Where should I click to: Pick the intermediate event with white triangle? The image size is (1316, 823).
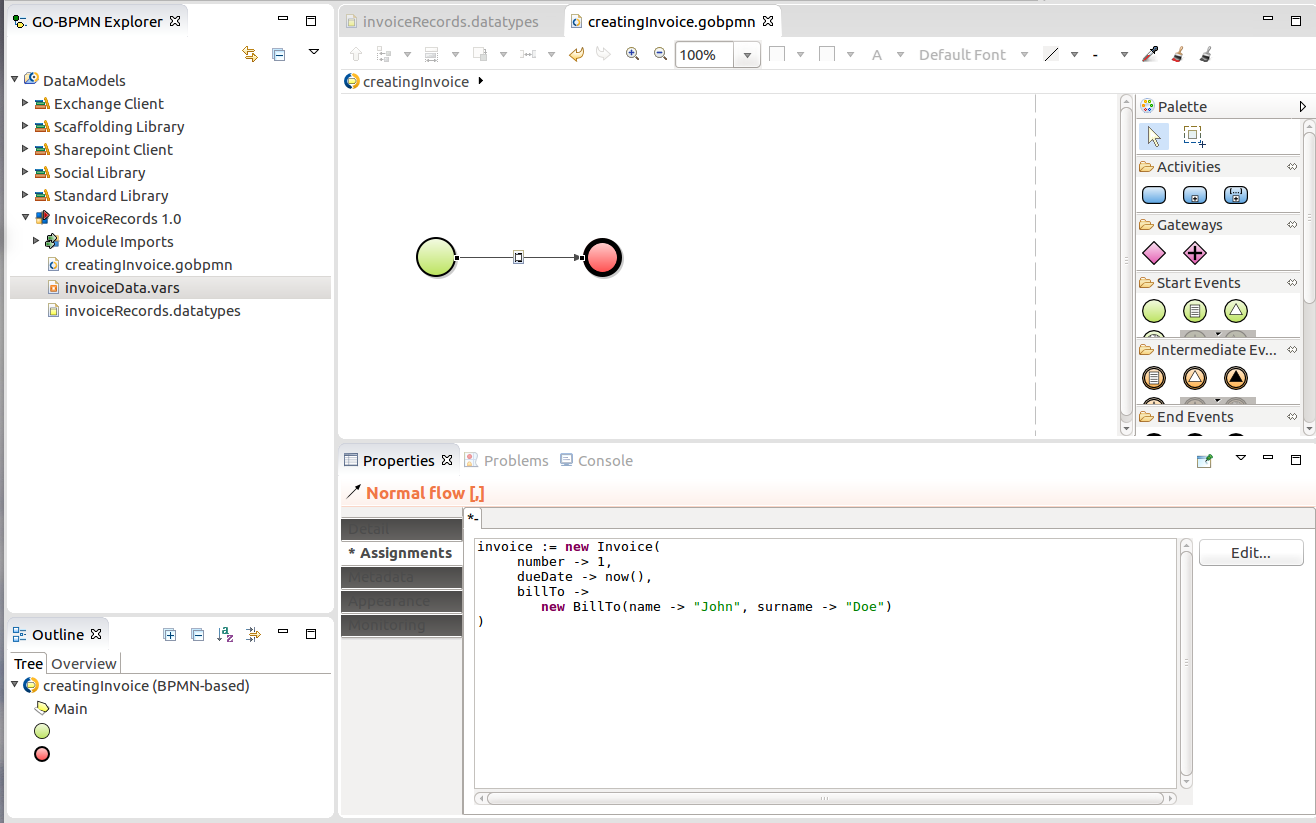[1195, 378]
